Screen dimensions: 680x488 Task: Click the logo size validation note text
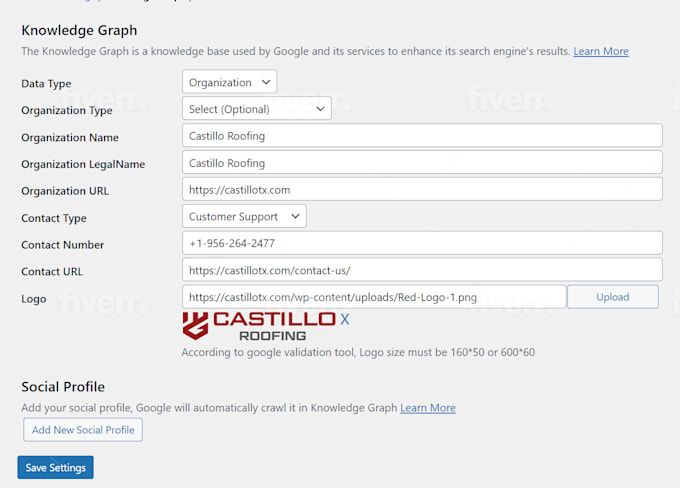tap(358, 352)
